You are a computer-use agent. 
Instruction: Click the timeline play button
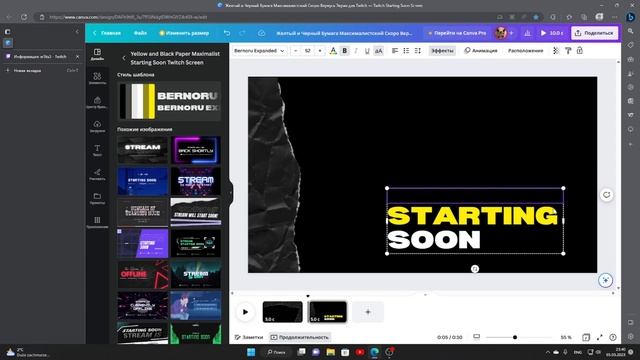coord(245,312)
